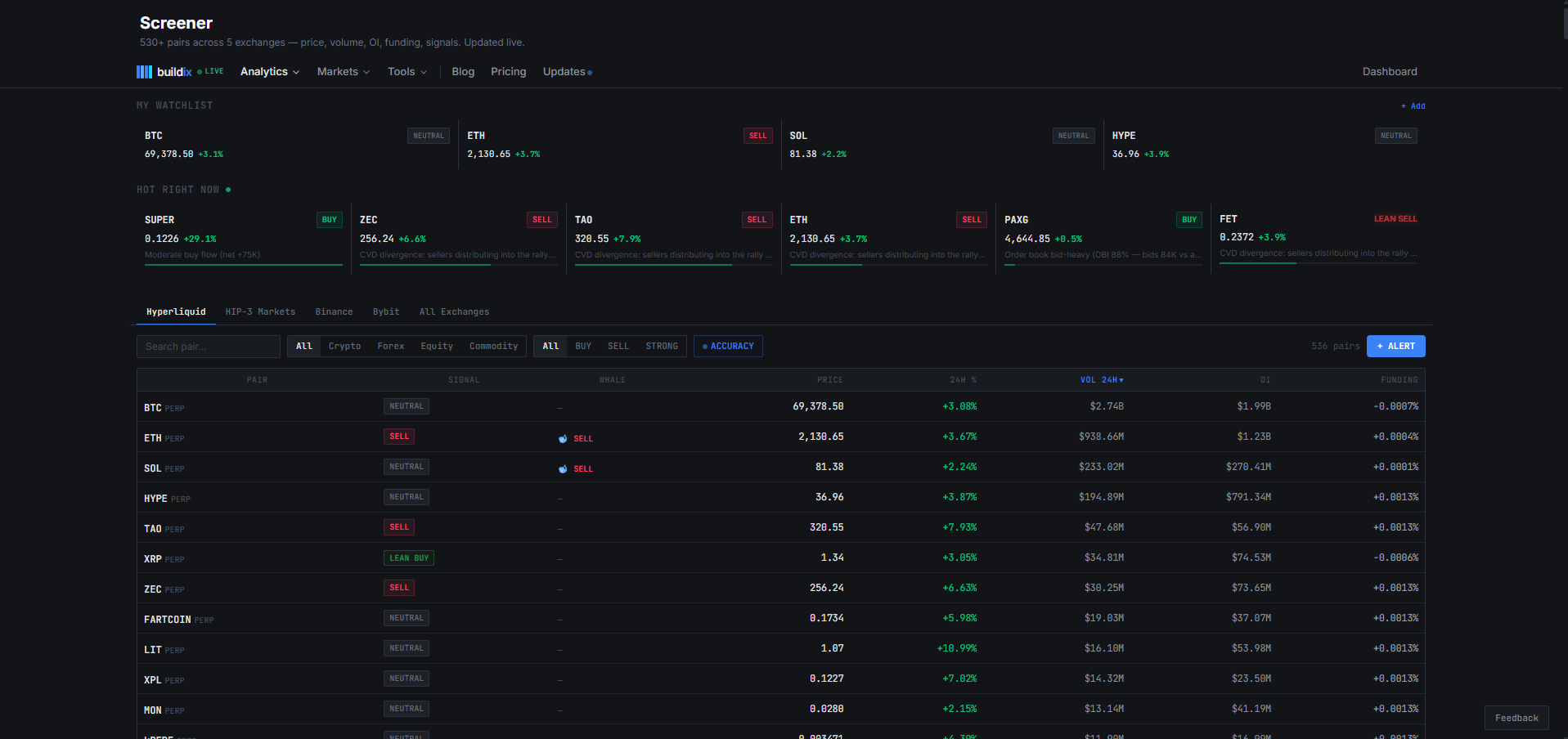Select the LIT PERP table row

781,648
